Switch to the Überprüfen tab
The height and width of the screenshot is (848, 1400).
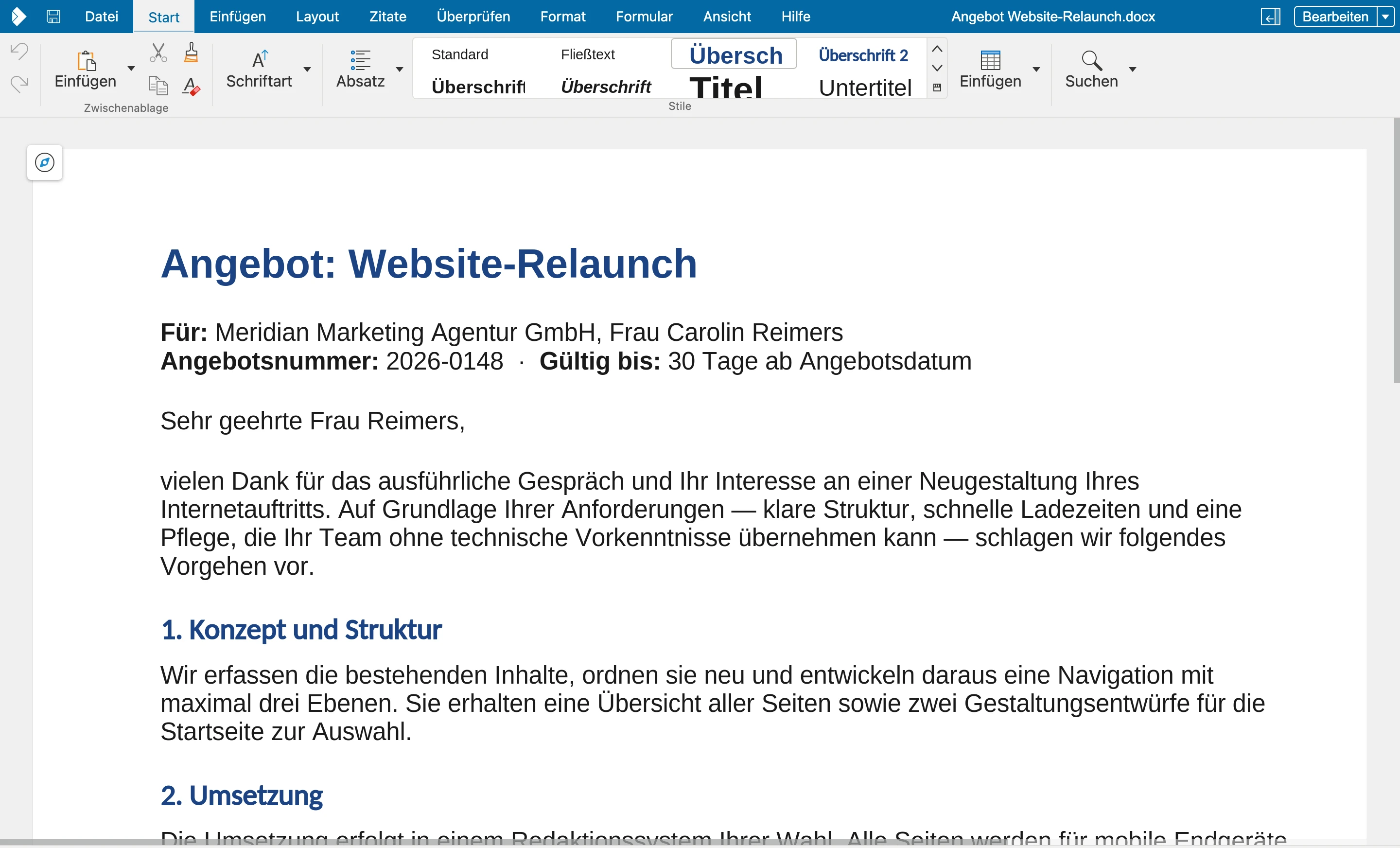click(473, 17)
